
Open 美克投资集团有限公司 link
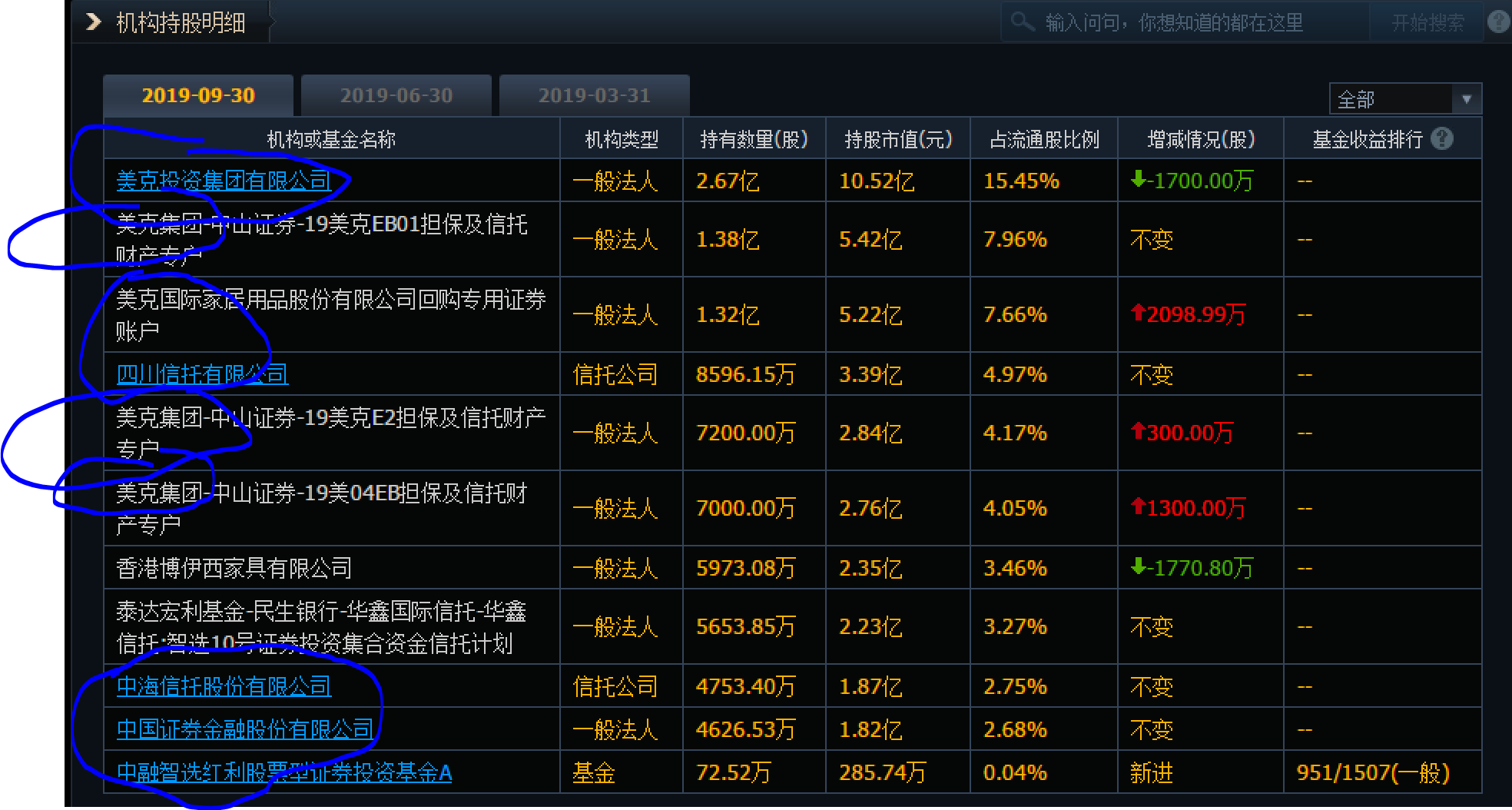[x=224, y=181]
